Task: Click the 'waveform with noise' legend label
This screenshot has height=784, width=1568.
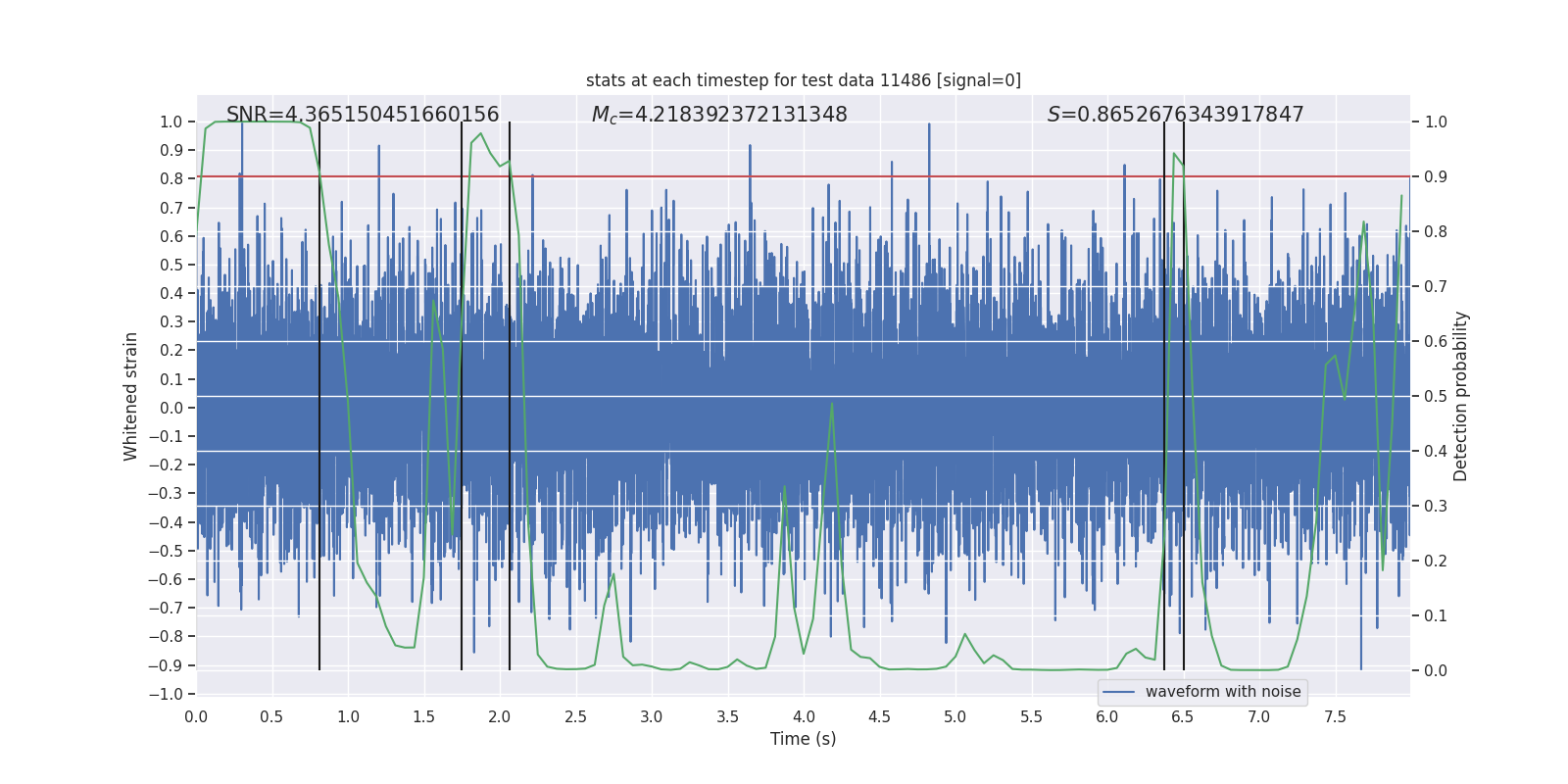Action: (x=1223, y=692)
